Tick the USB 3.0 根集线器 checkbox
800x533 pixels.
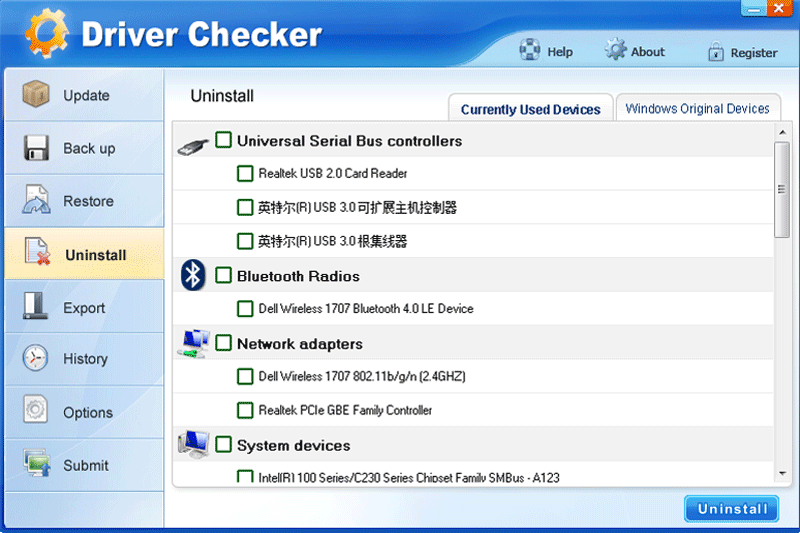click(x=245, y=241)
